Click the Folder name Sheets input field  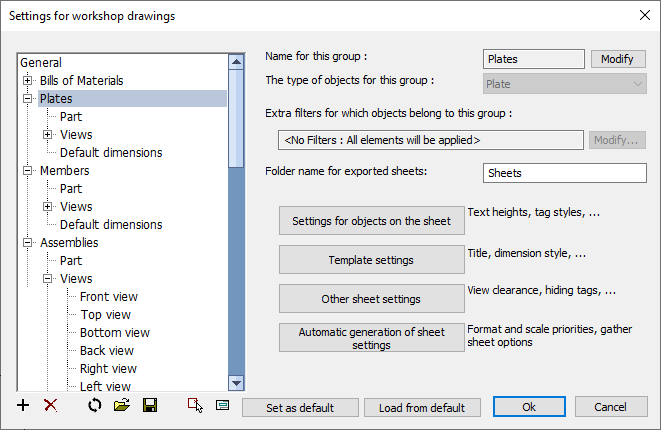click(564, 173)
